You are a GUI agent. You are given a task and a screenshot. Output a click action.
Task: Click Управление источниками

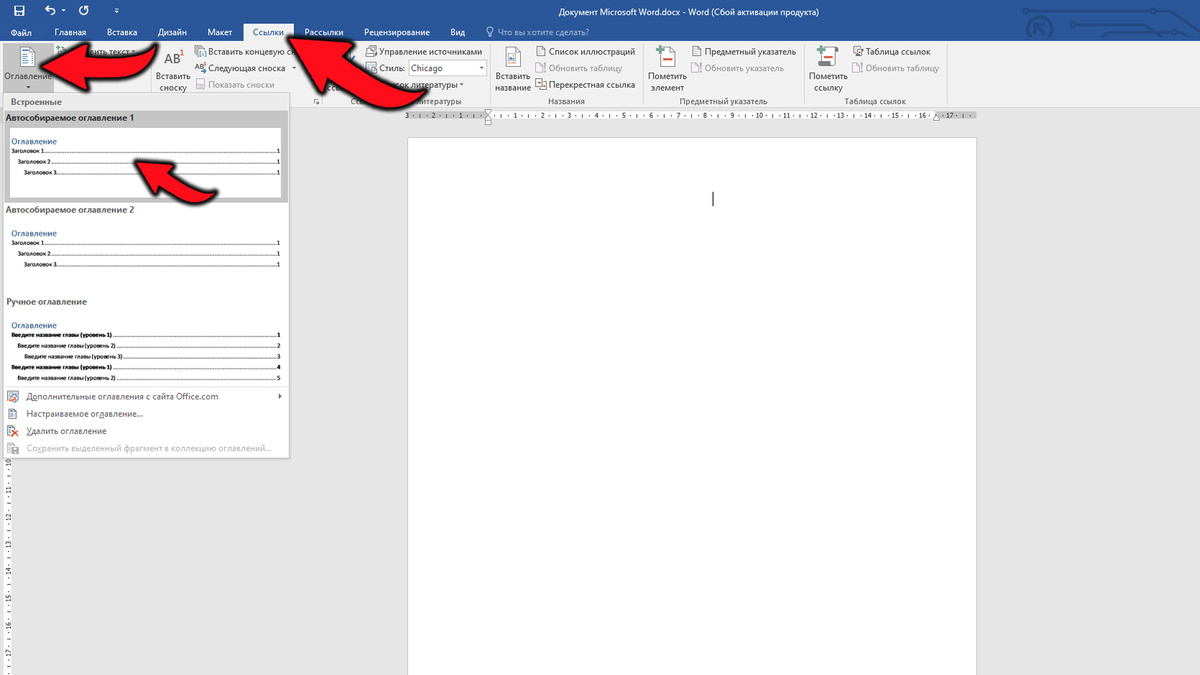click(x=424, y=51)
